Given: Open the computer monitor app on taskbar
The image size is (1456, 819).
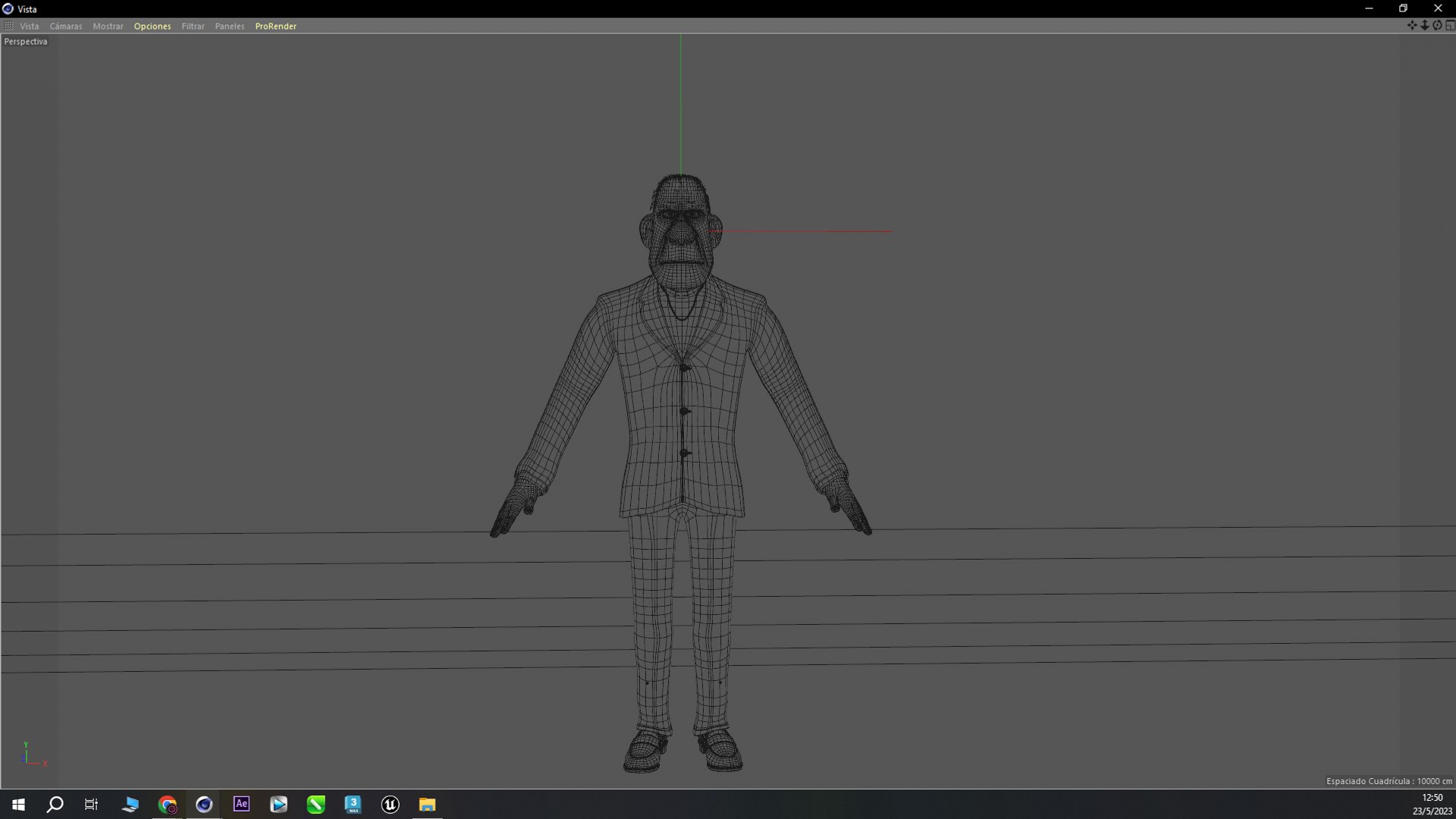Looking at the screenshot, I should pos(130,805).
